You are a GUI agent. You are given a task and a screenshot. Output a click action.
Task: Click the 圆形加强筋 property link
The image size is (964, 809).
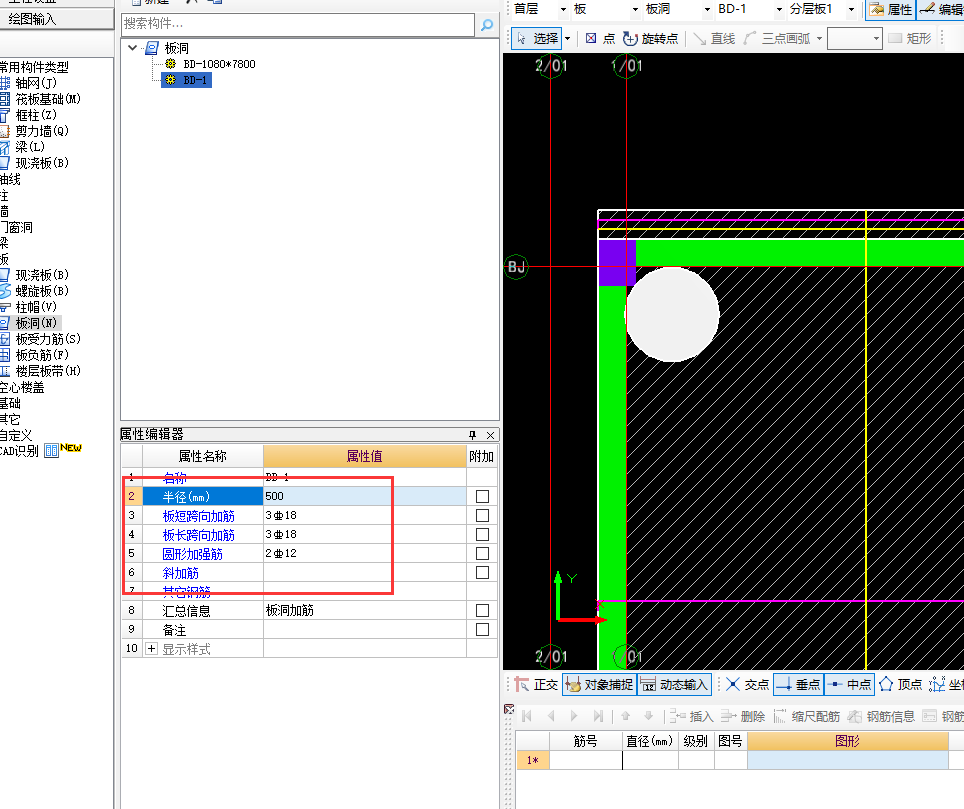(192, 554)
